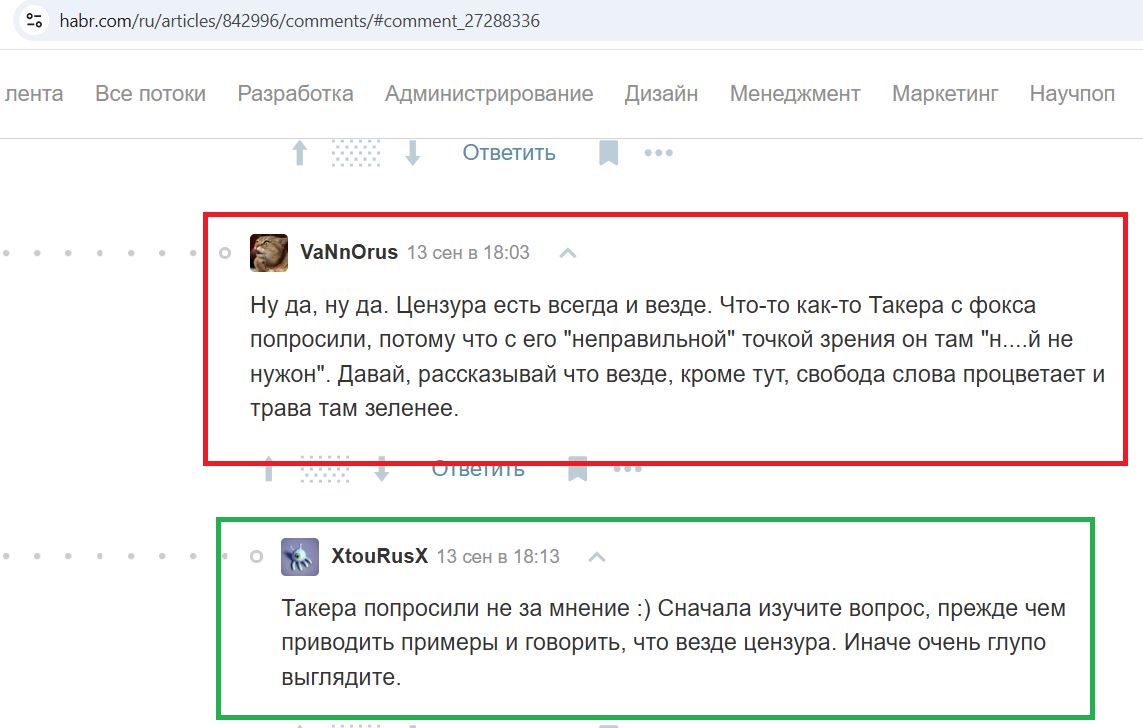Click the site info icon in address bar
The height and width of the screenshot is (728, 1143).
34,20
